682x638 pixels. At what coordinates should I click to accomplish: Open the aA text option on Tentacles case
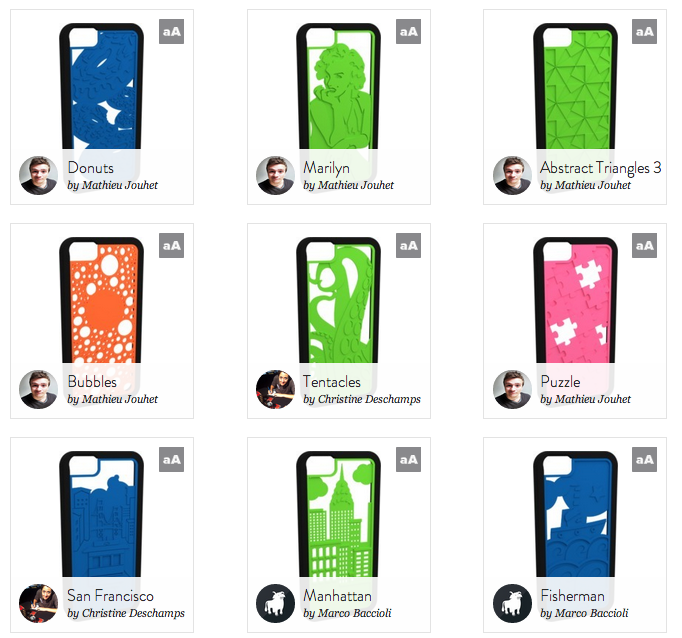(x=408, y=245)
